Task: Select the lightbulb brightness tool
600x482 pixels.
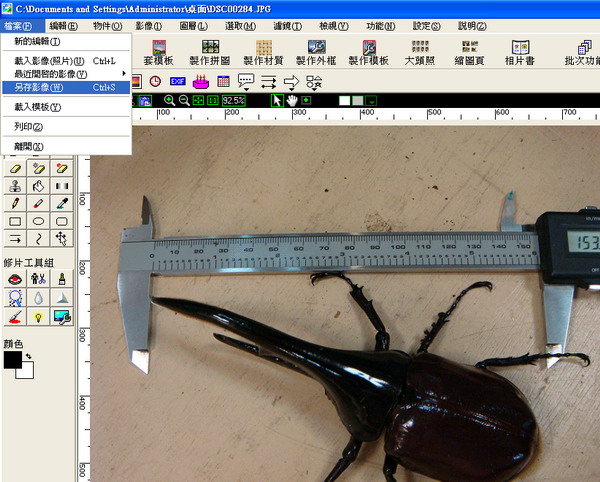Action: (x=38, y=316)
